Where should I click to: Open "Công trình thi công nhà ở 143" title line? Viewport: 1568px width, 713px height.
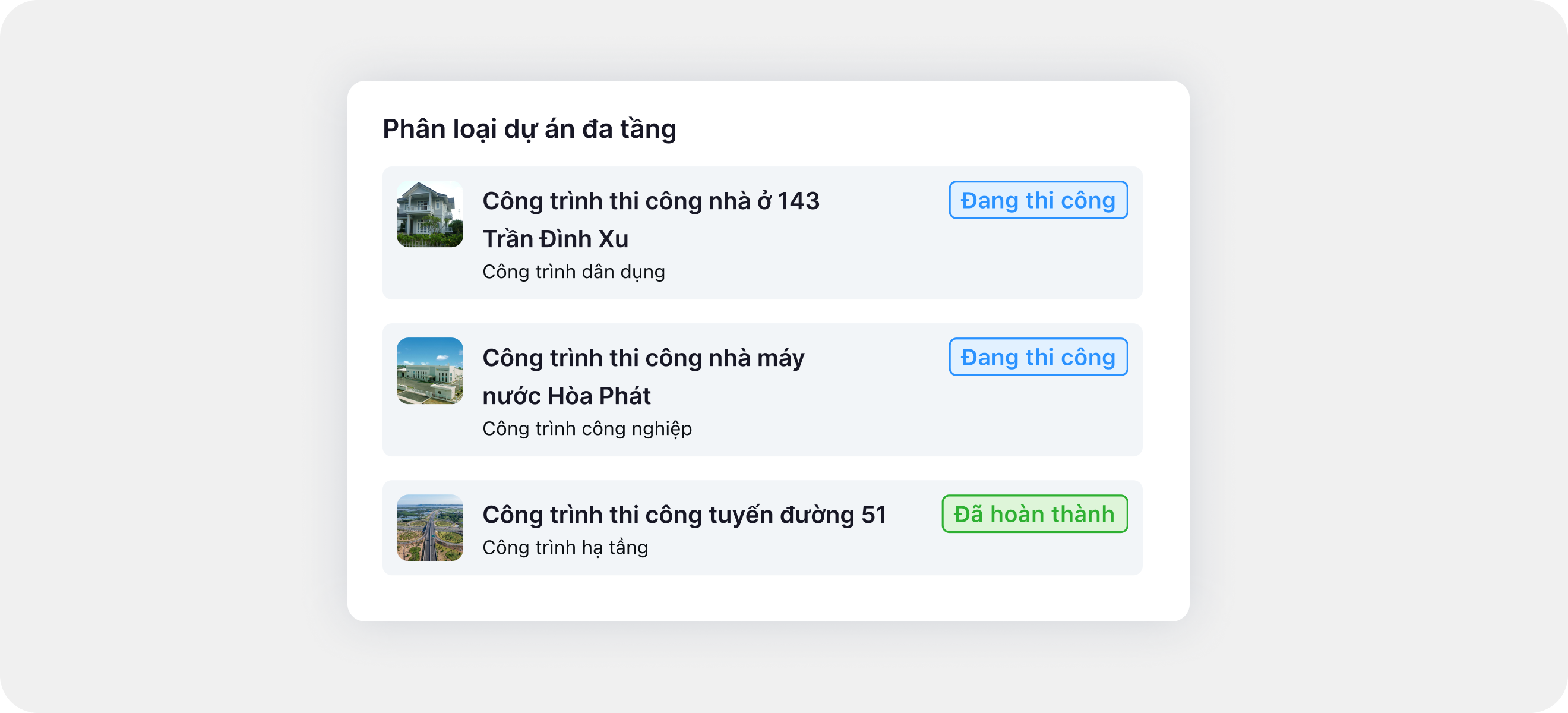(x=651, y=201)
